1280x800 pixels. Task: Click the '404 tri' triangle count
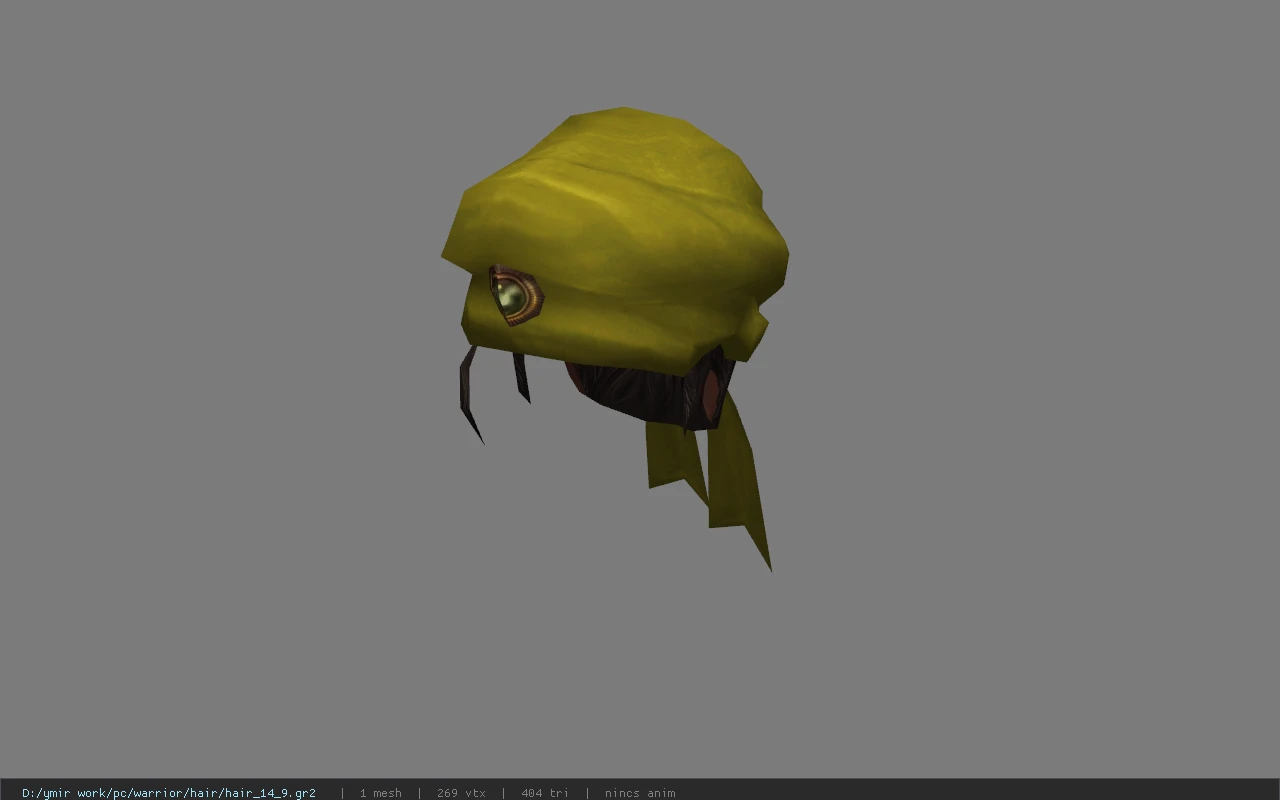(545, 793)
